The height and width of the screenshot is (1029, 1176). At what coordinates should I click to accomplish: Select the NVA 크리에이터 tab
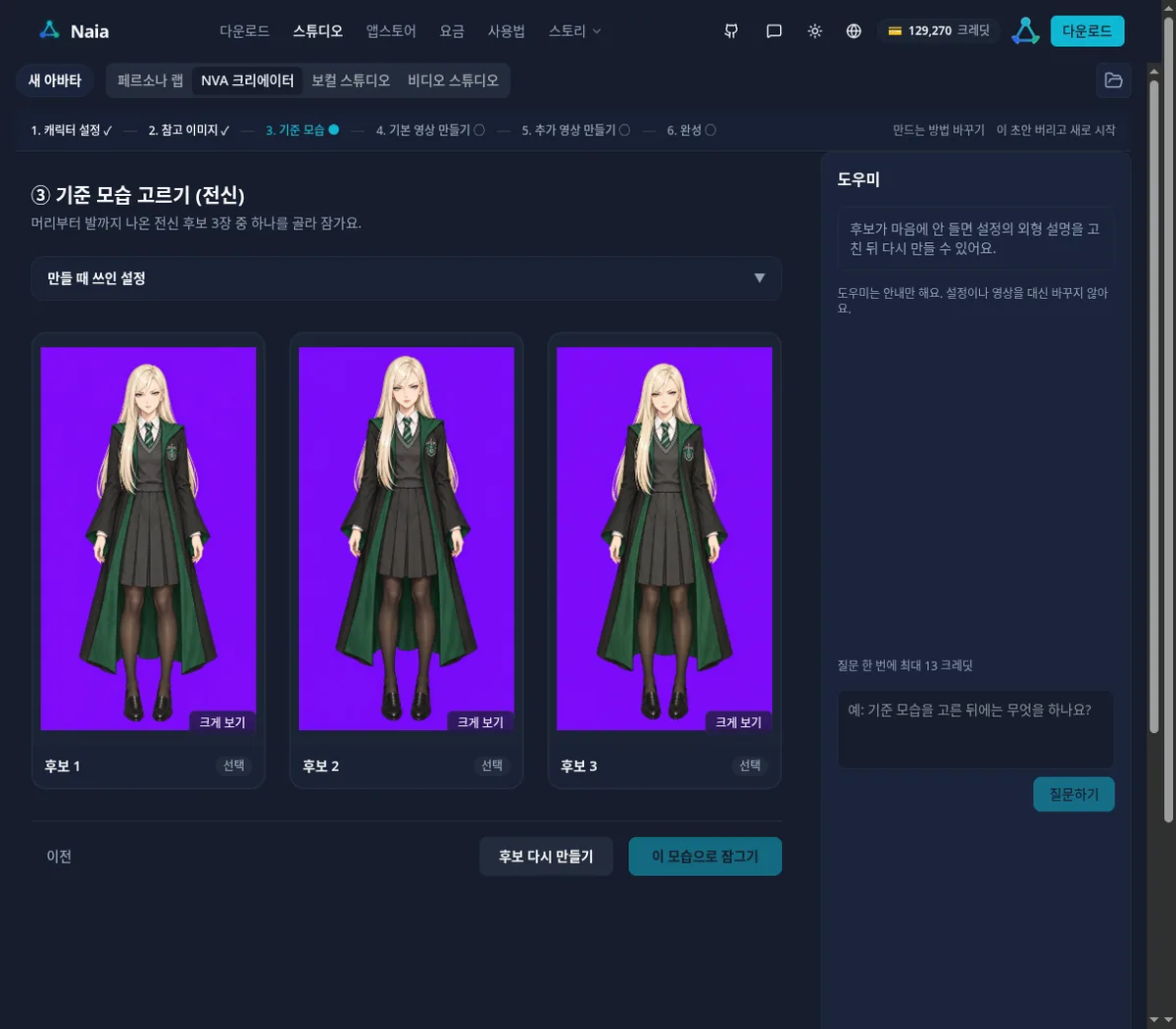[247, 80]
